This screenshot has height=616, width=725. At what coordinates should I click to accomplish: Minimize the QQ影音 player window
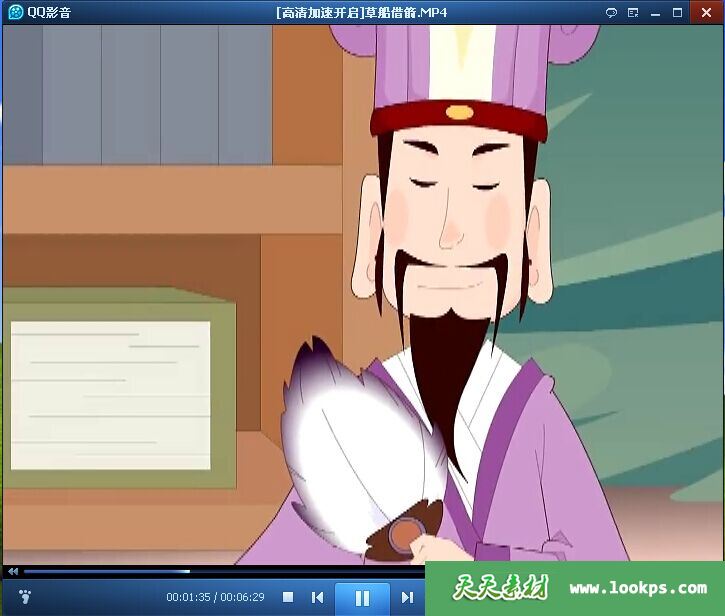(x=655, y=13)
